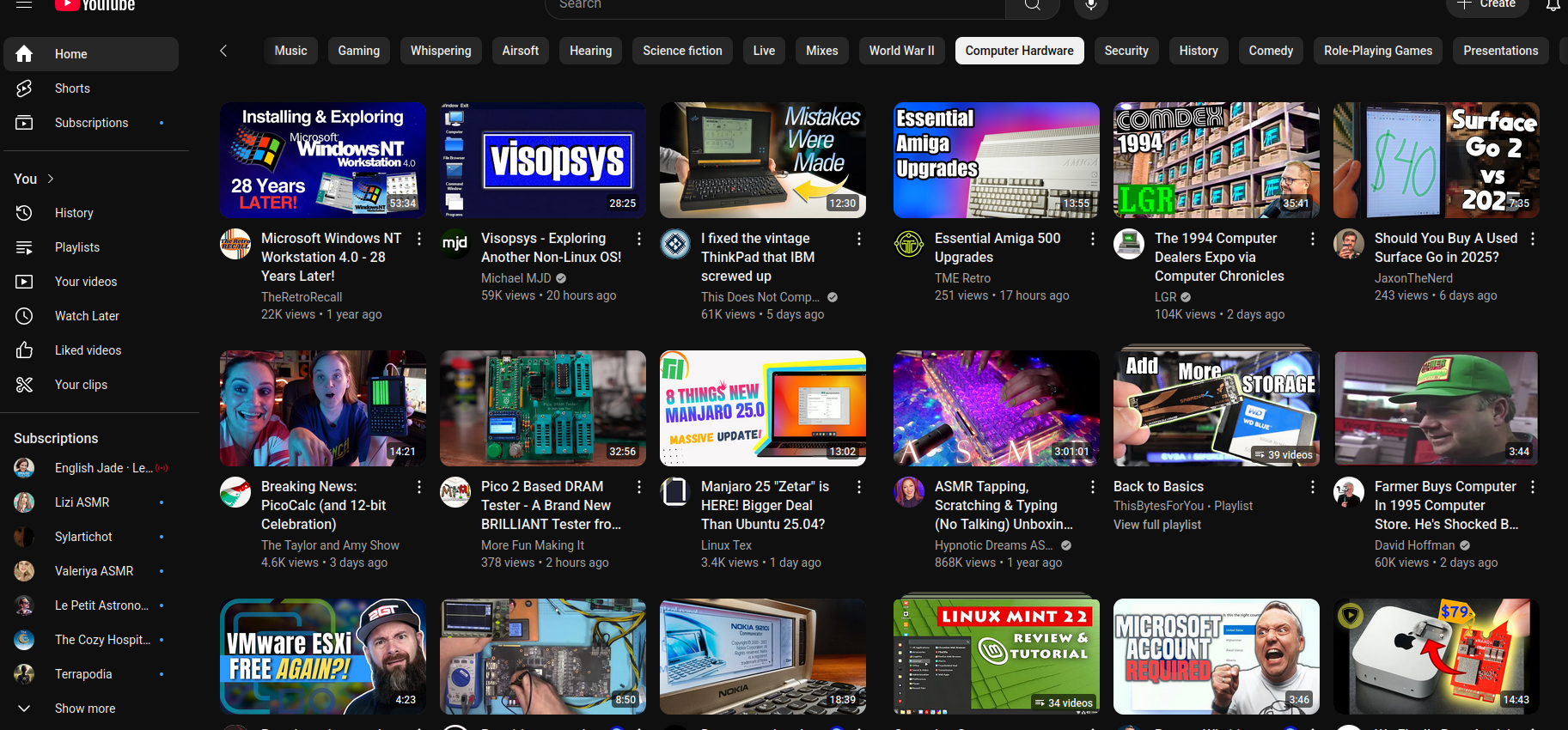This screenshot has height=730, width=1568.
Task: Open options for Windows NT Workstation video
Action: coord(419,239)
